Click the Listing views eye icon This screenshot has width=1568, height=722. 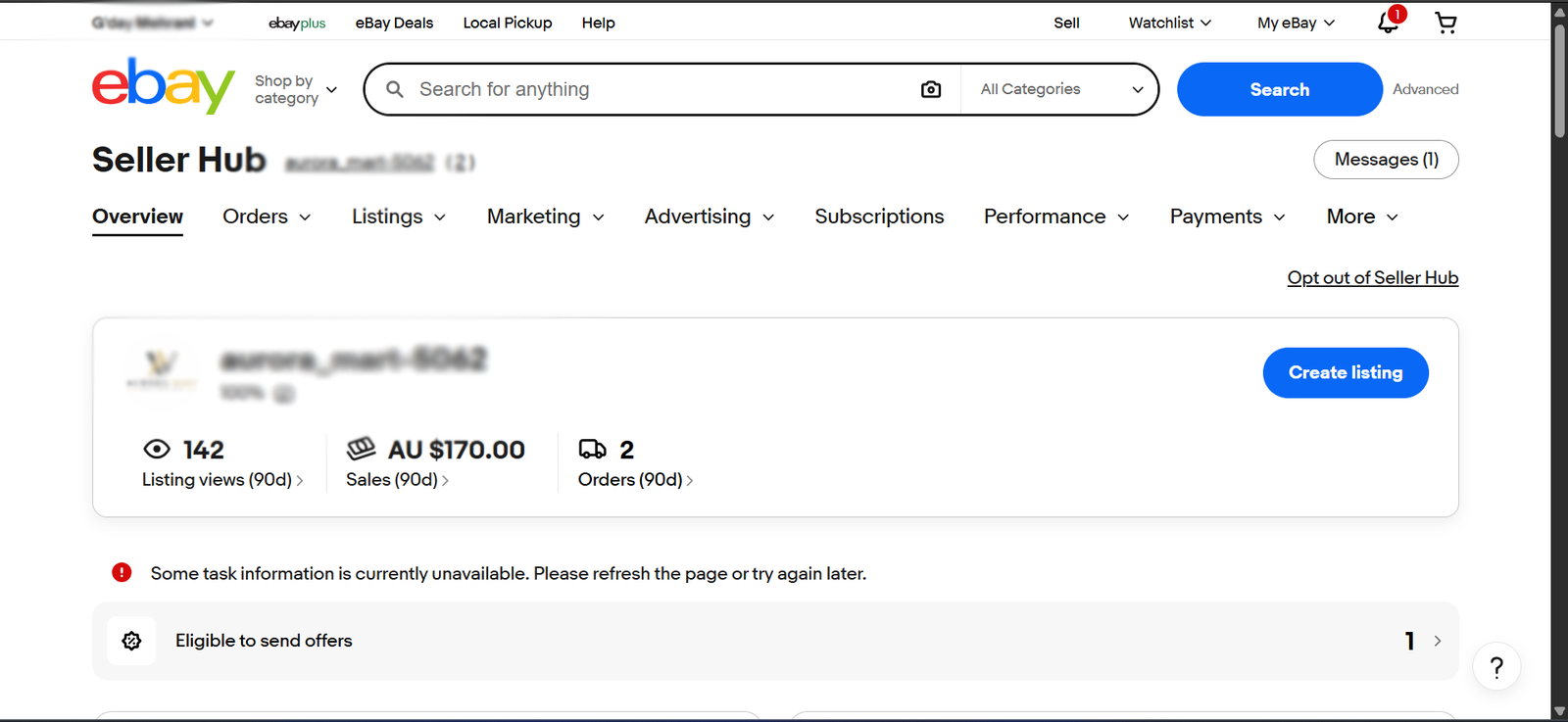click(157, 449)
